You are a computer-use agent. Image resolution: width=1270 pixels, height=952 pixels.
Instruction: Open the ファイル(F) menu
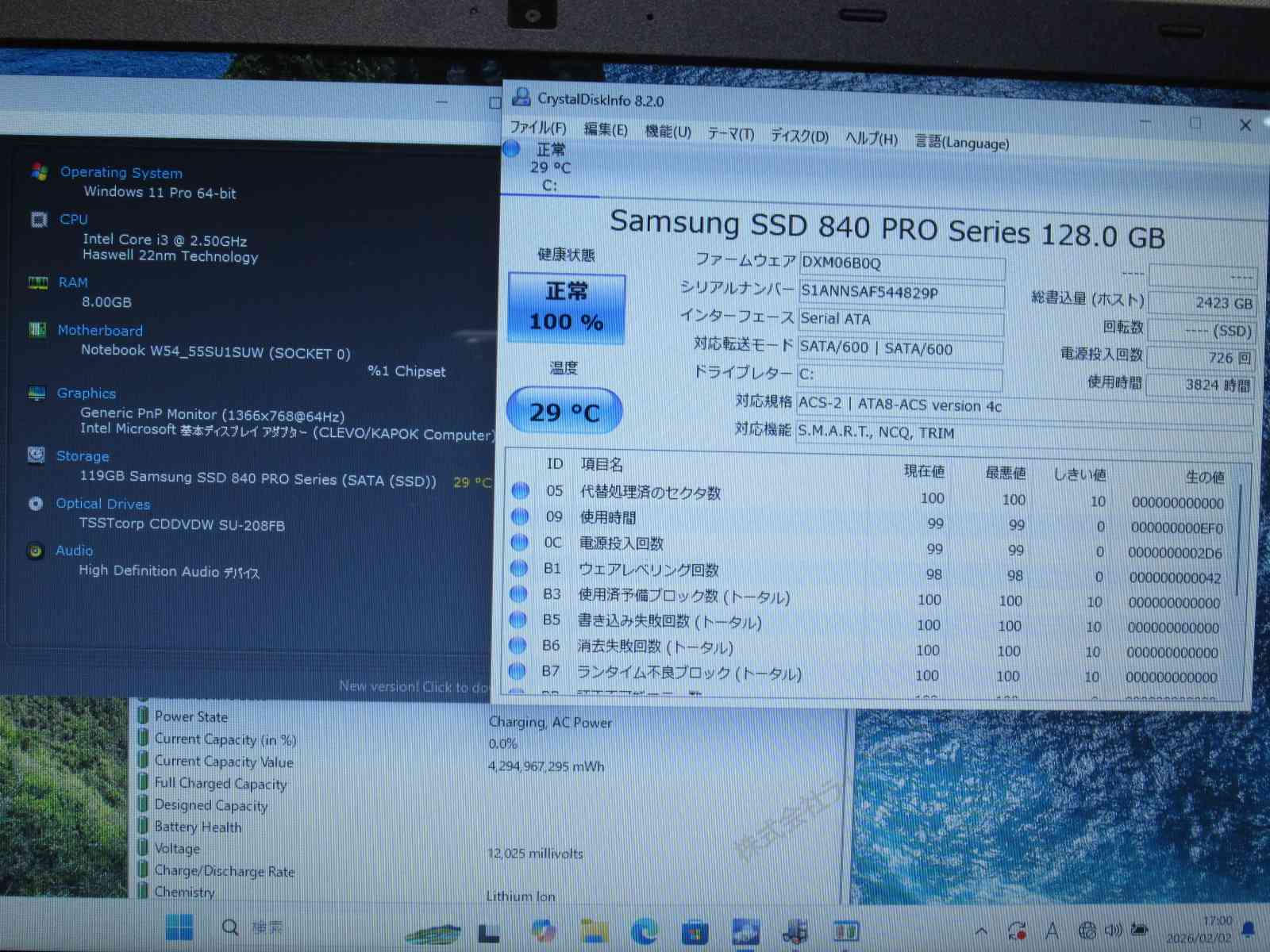point(537,127)
